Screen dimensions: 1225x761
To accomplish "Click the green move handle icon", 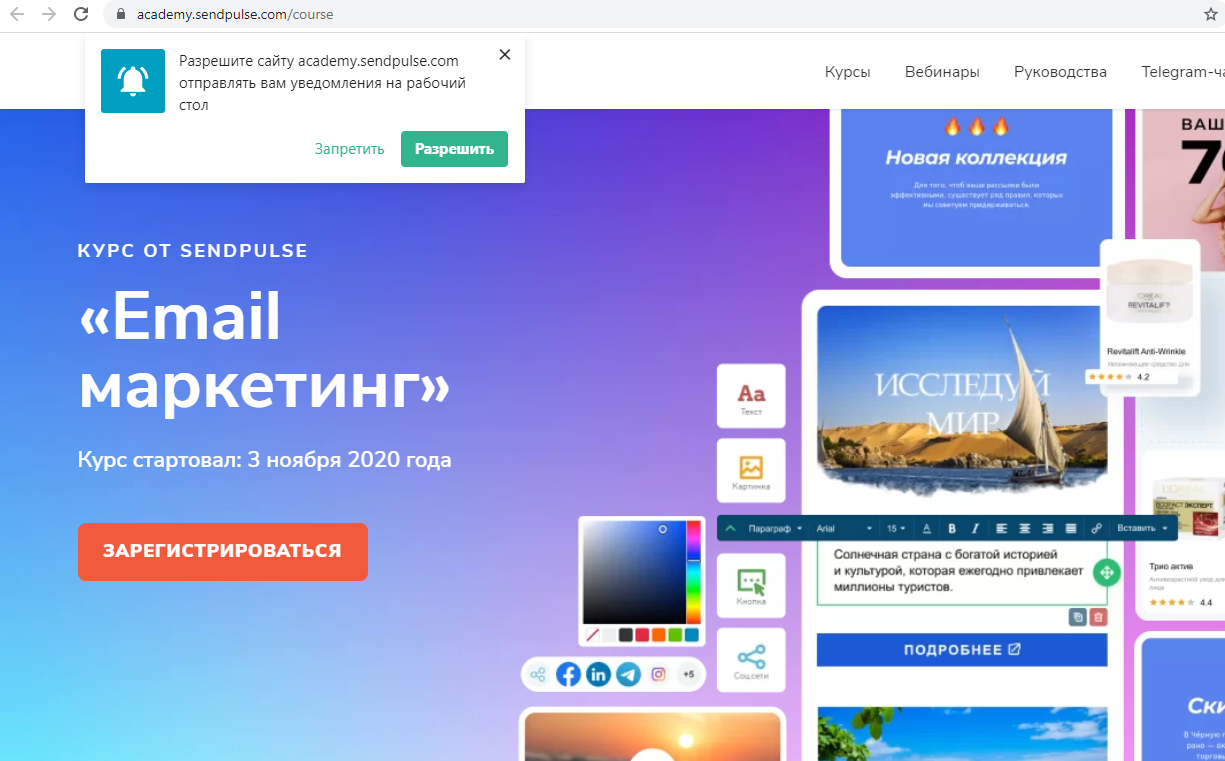I will pyautogui.click(x=1106, y=573).
